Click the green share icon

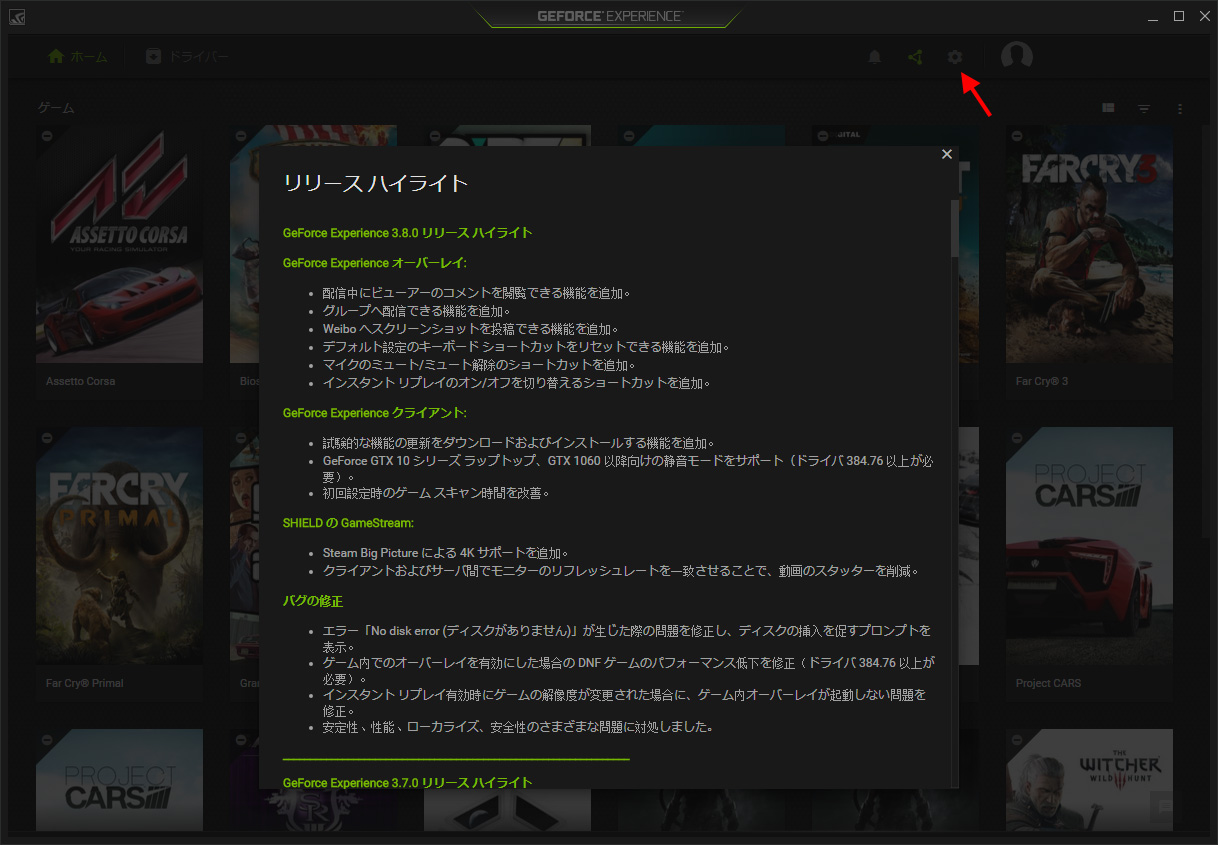click(x=914, y=57)
